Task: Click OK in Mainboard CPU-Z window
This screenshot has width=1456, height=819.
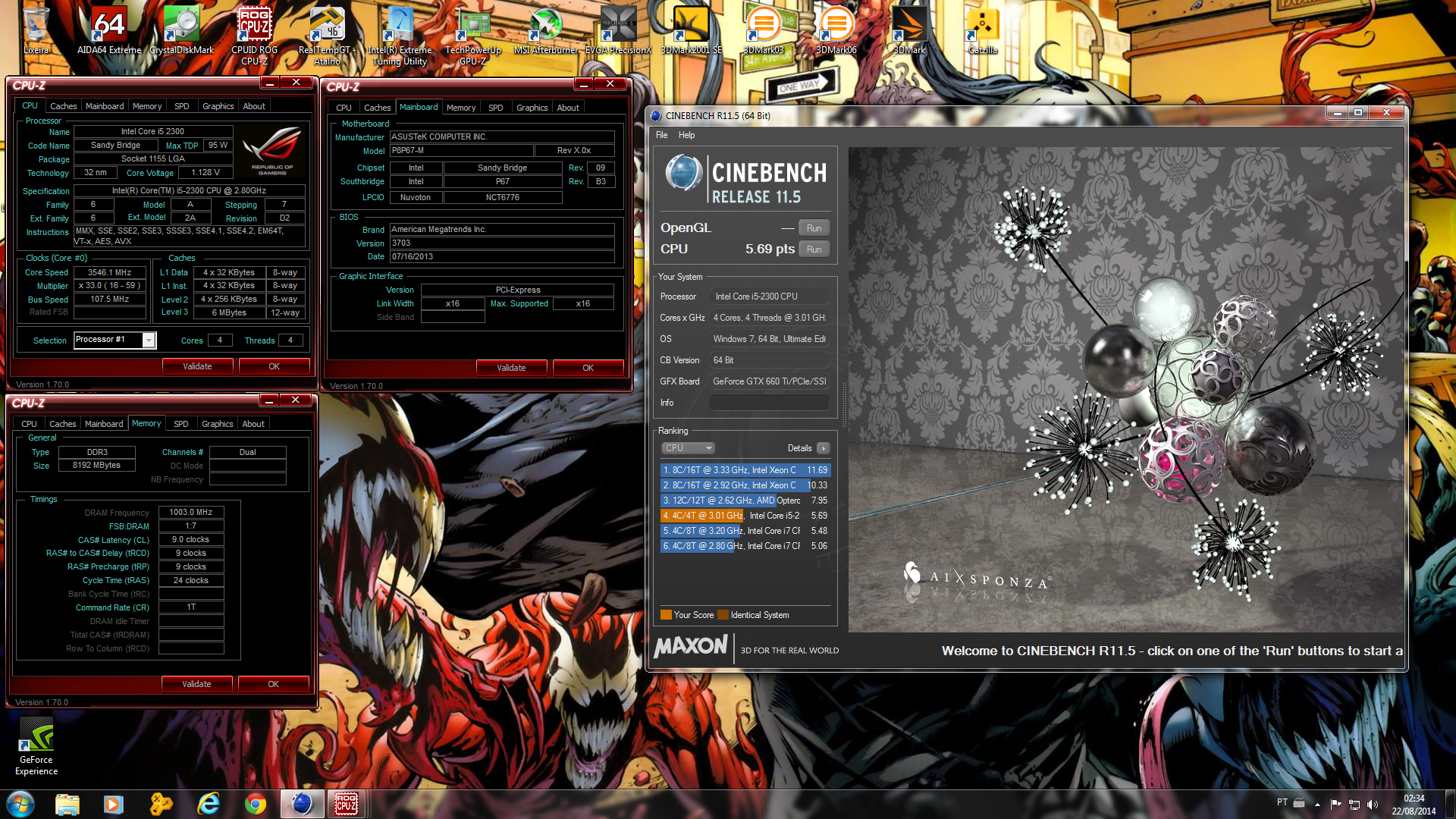Action: pos(588,368)
